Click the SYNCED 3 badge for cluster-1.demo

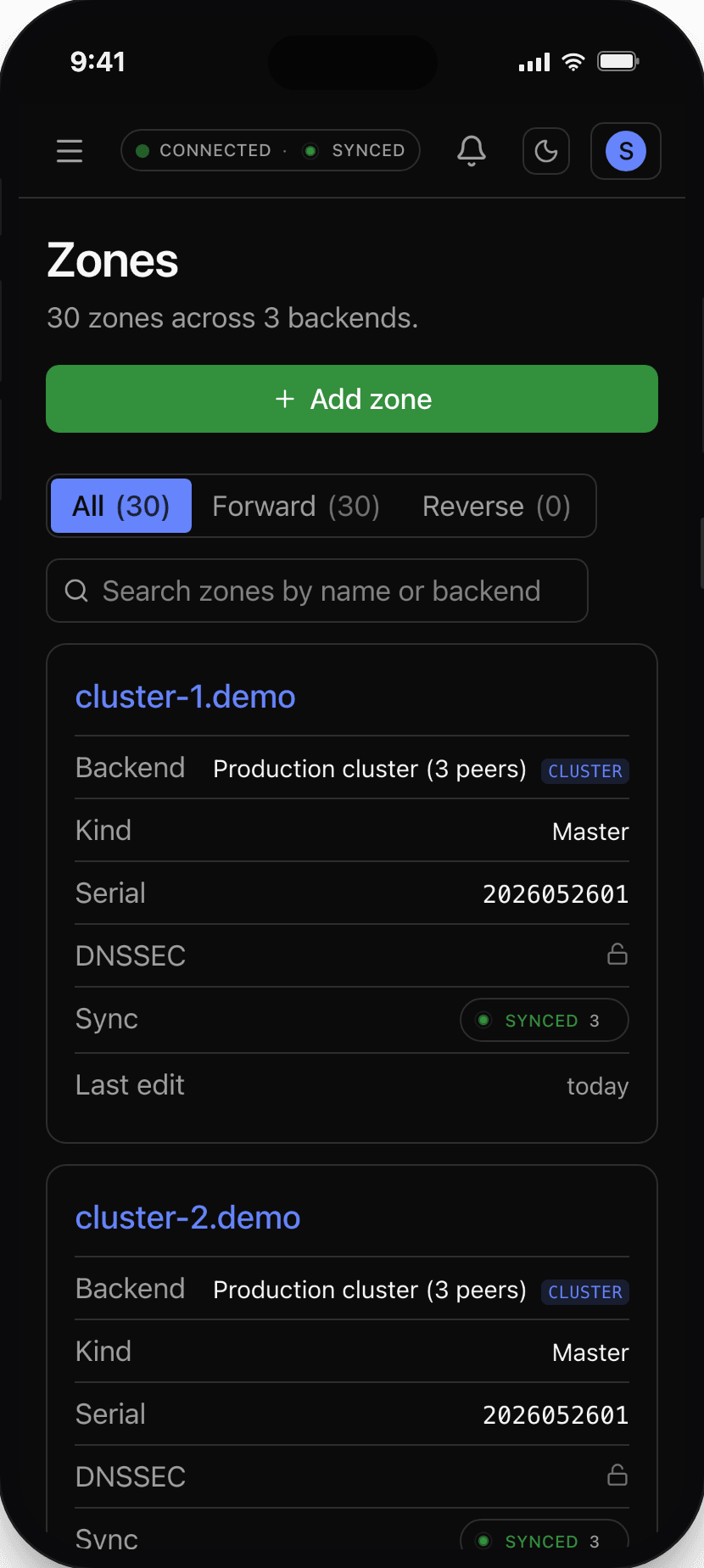pyautogui.click(x=545, y=1020)
